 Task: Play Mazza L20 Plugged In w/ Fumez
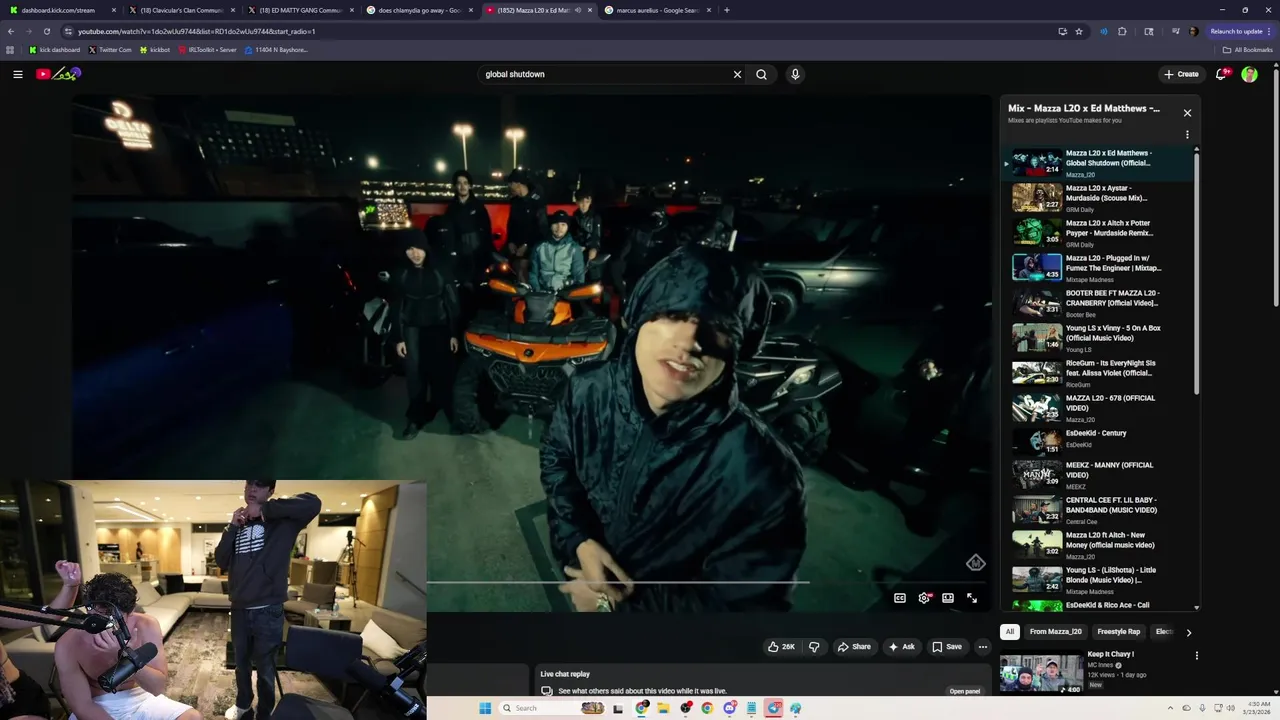[1037, 268]
